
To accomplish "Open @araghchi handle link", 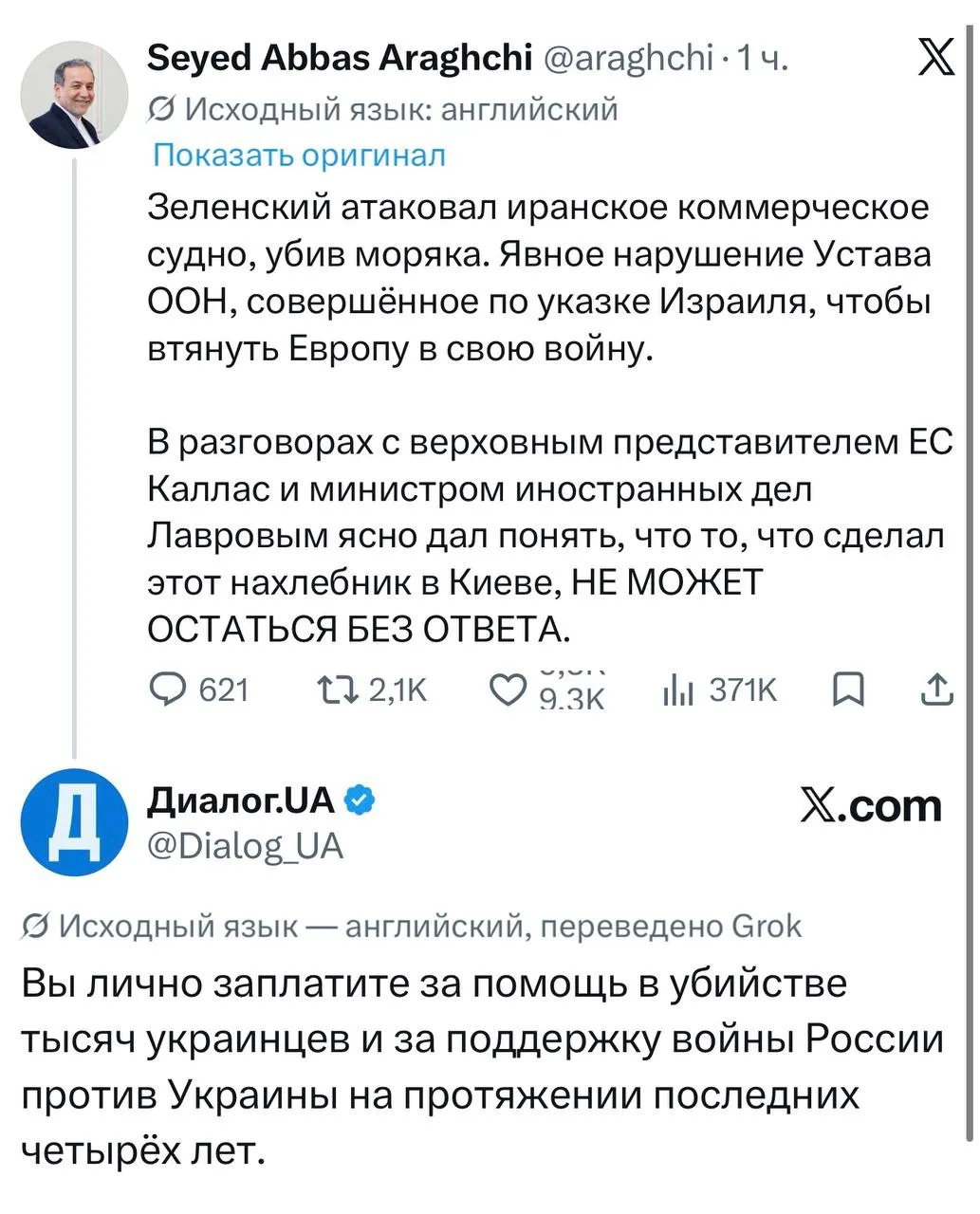I will pos(627,60).
